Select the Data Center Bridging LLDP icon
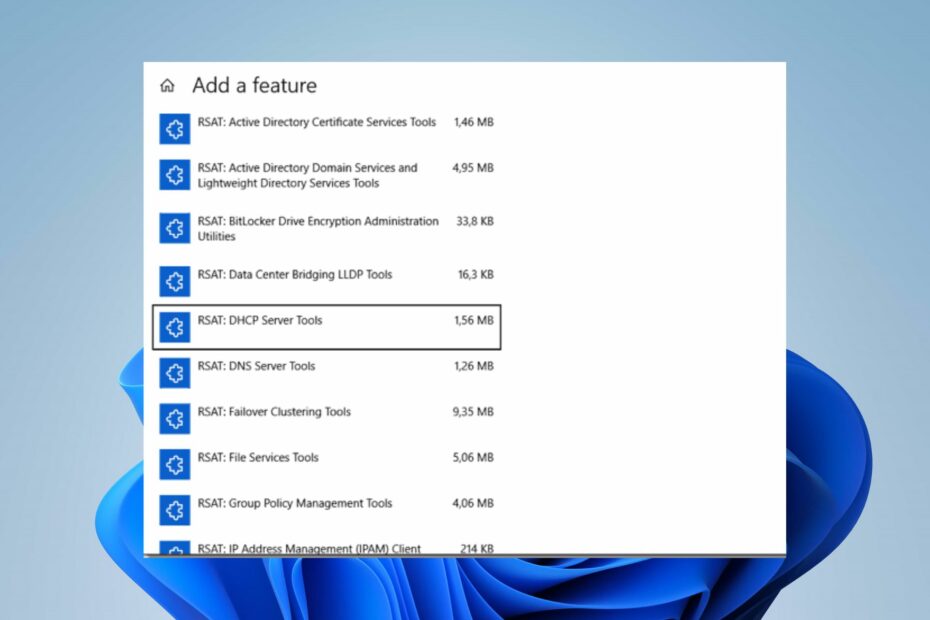 (x=174, y=281)
